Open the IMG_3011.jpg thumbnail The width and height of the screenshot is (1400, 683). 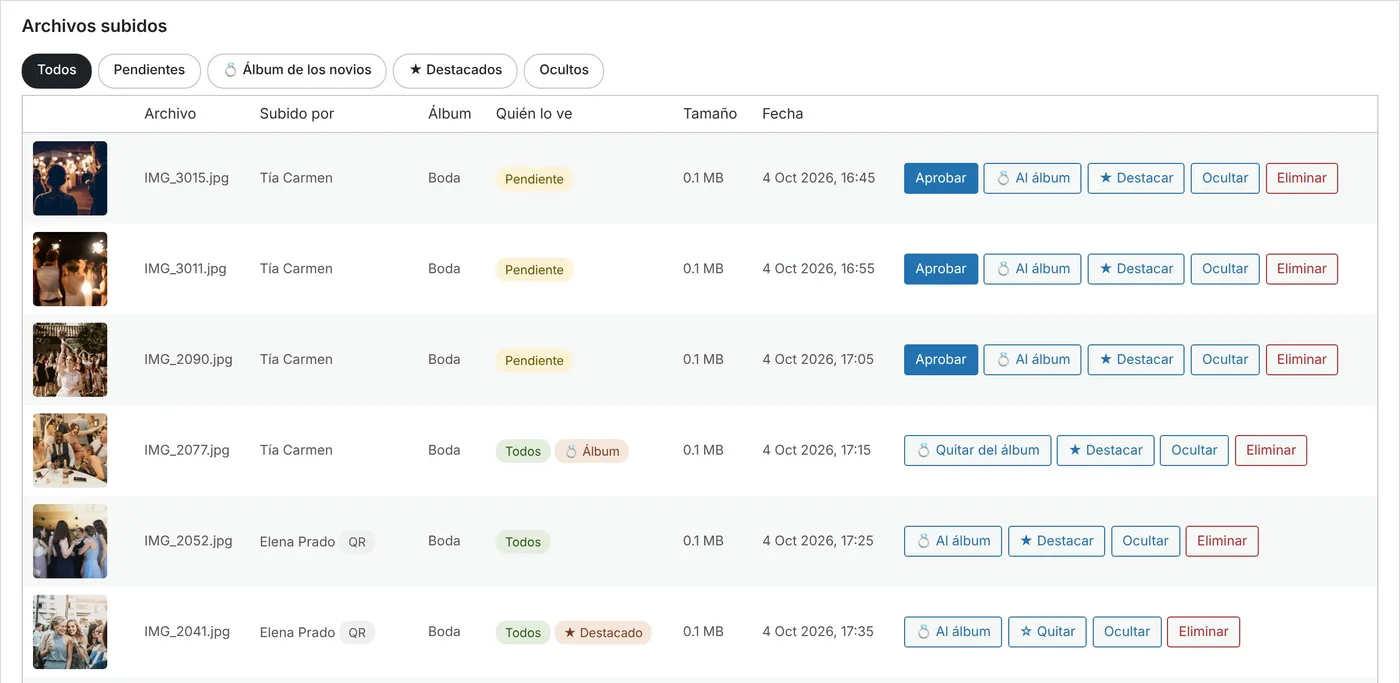(70, 269)
